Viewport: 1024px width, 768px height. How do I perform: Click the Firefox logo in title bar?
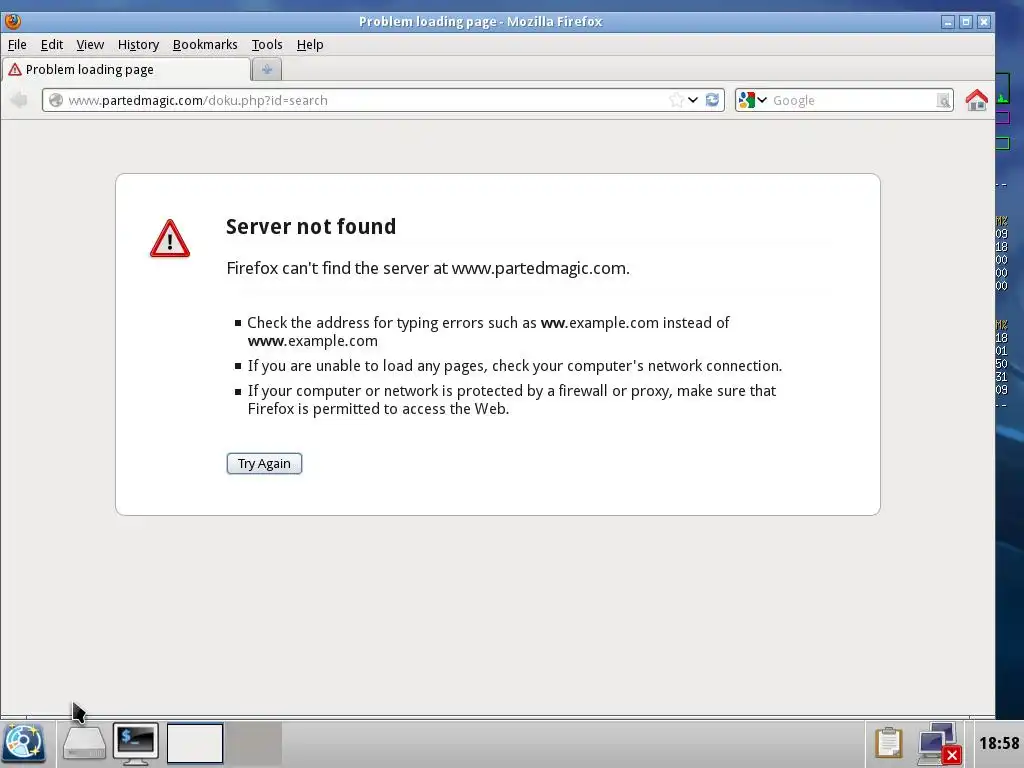tap(12, 22)
